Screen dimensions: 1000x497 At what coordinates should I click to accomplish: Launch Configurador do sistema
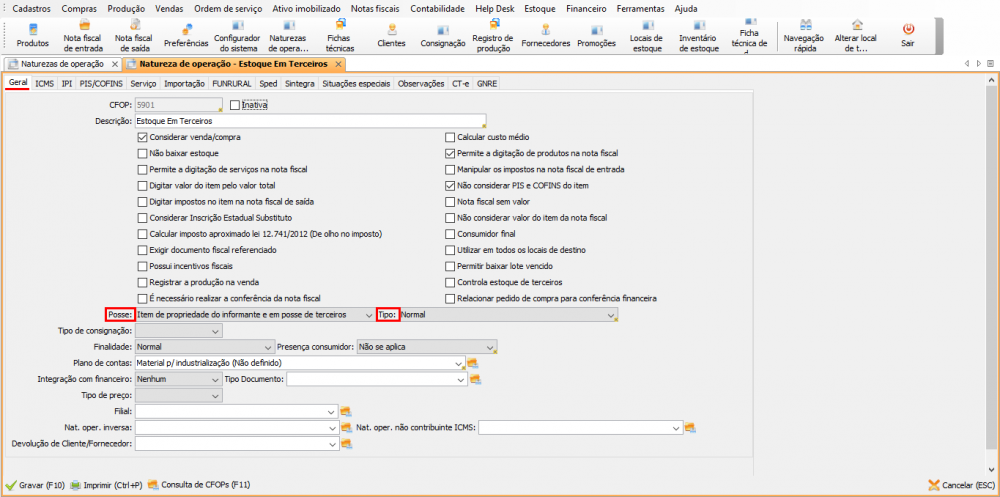[x=236, y=35]
